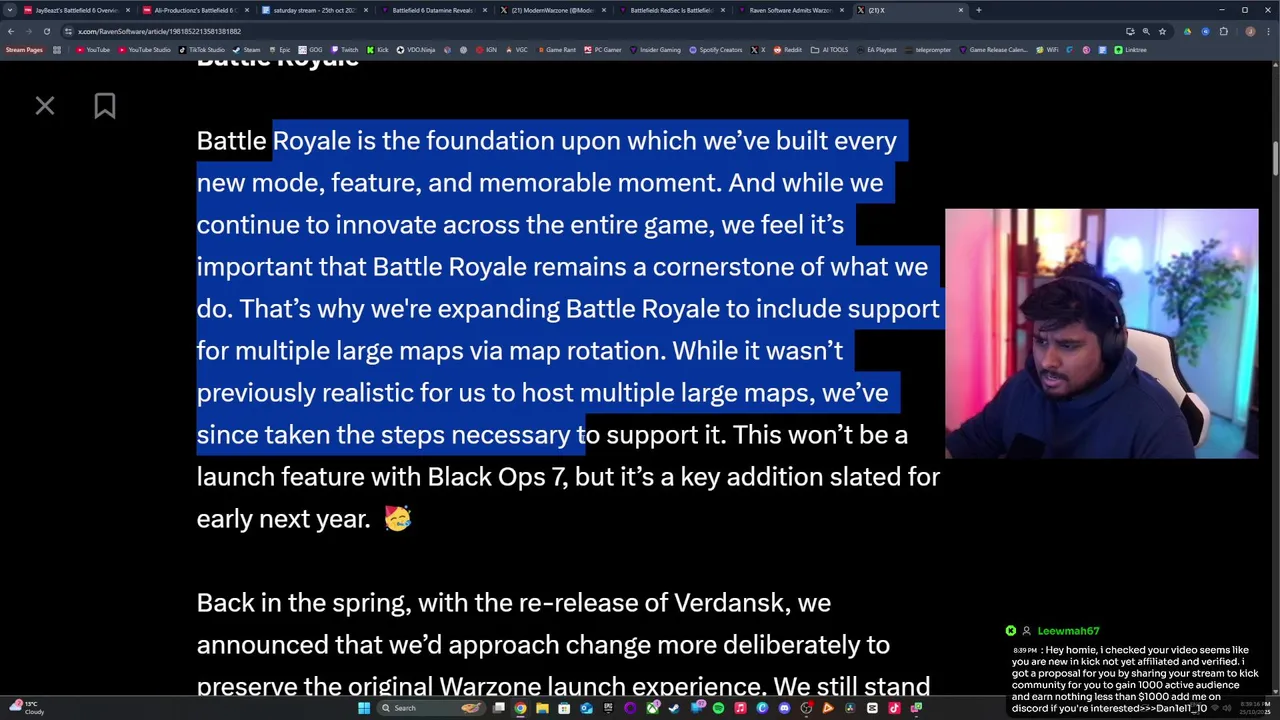
Task: Open the Twitch bookmark
Action: [344, 50]
